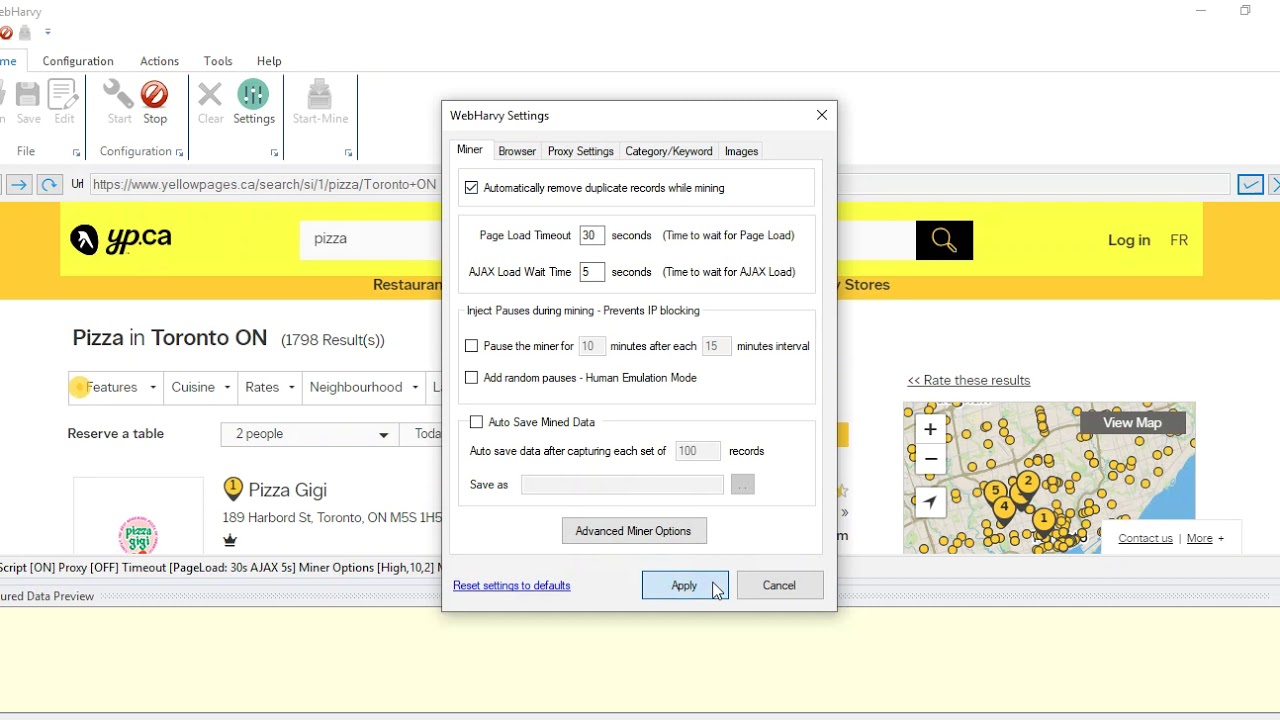Image resolution: width=1280 pixels, height=720 pixels.
Task: Click the browser forward arrow button
Action: tap(19, 185)
